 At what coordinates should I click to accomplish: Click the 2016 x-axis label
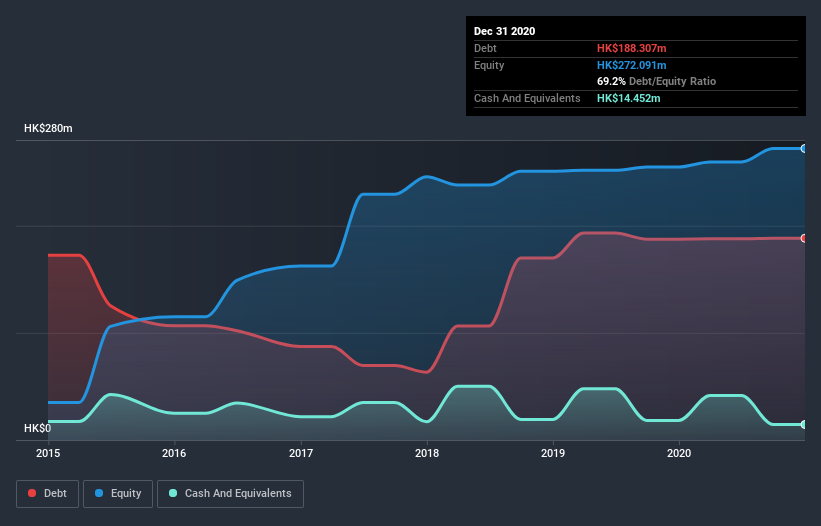click(174, 453)
